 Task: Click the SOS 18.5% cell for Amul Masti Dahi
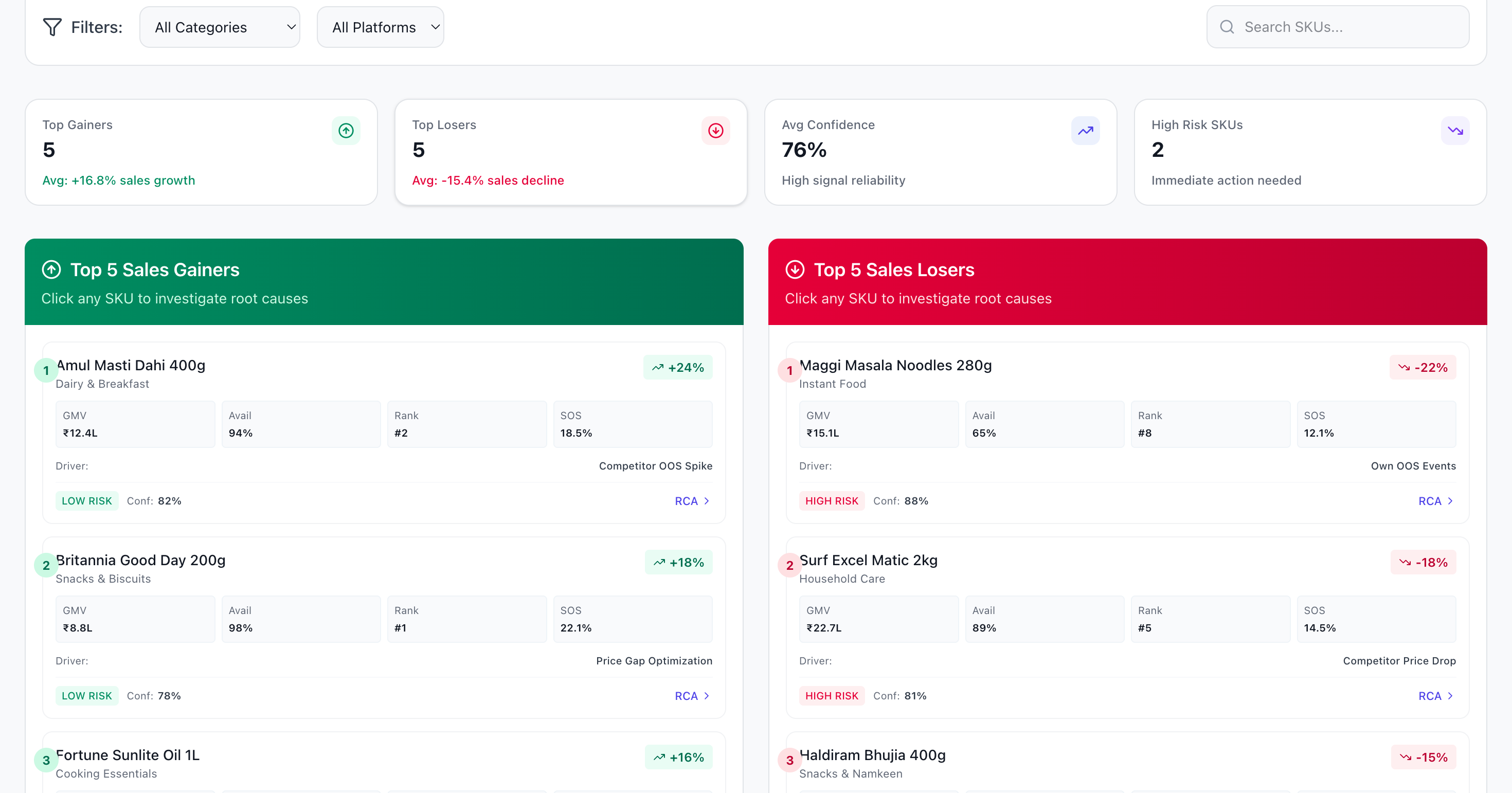point(633,424)
